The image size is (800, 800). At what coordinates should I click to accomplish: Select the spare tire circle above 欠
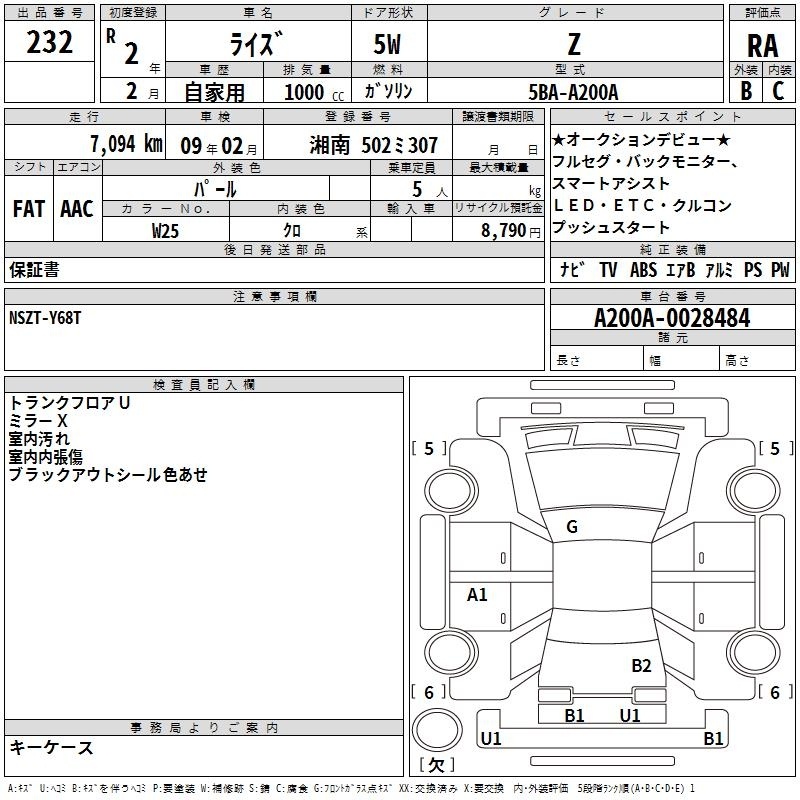coord(437,730)
